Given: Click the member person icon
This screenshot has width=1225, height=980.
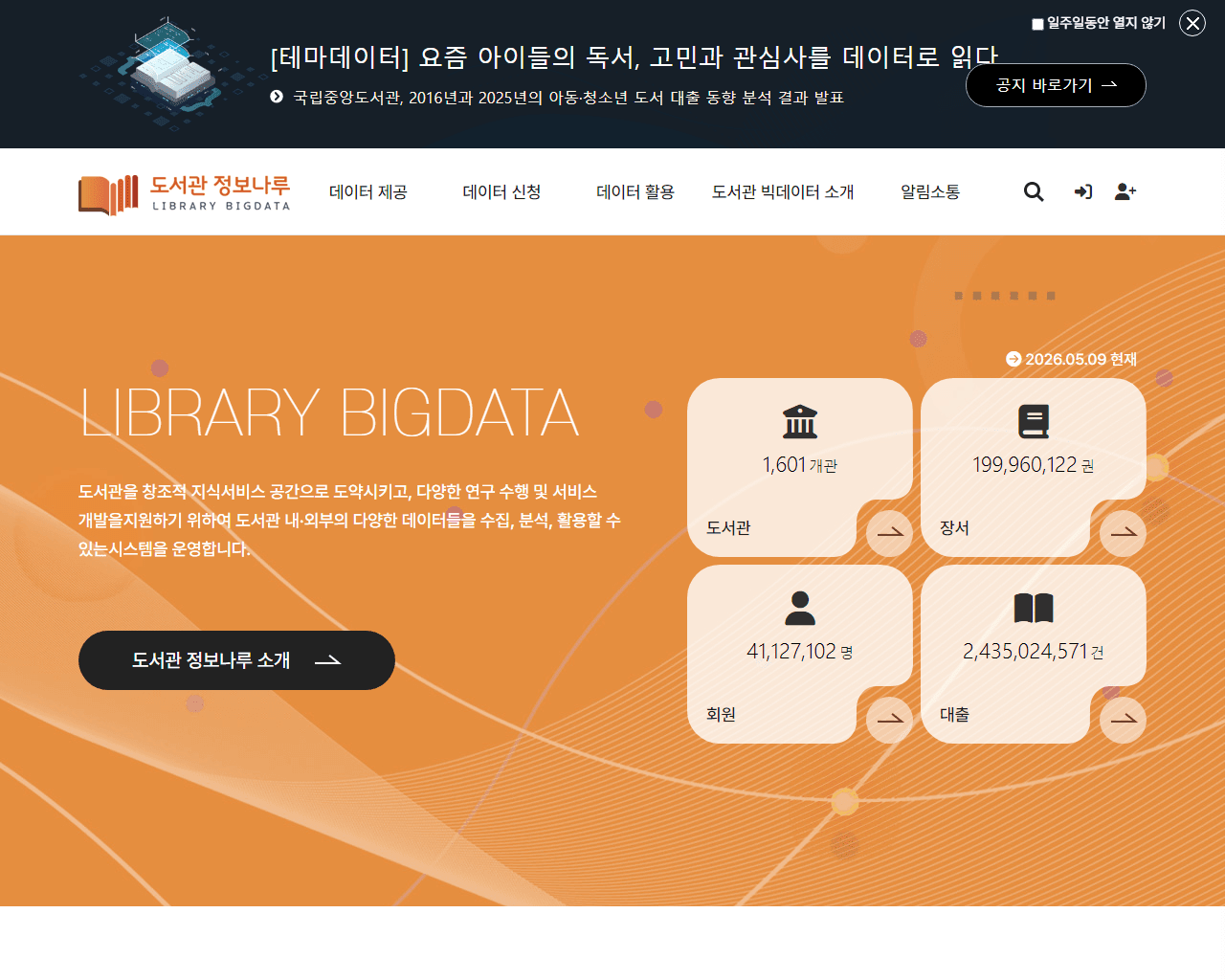Looking at the screenshot, I should [800, 608].
